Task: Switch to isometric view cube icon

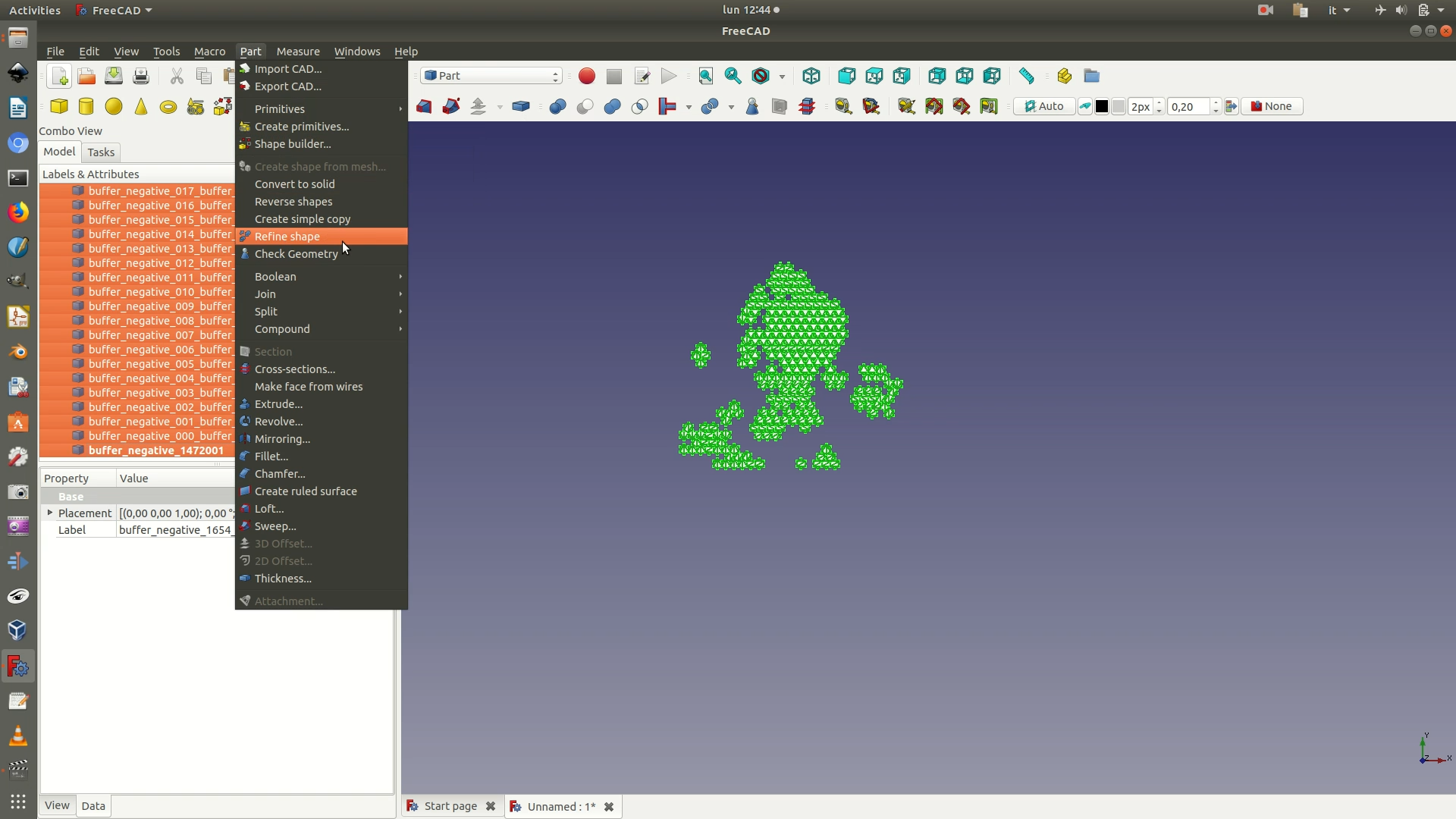Action: tap(811, 76)
